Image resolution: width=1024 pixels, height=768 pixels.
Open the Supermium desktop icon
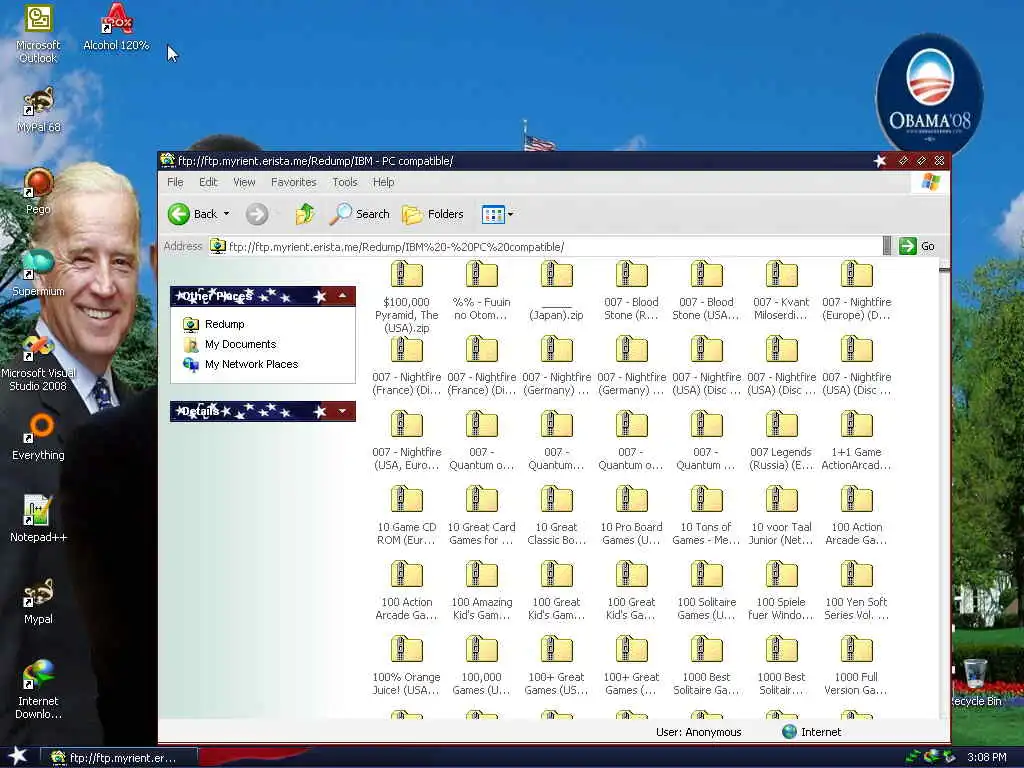click(x=38, y=273)
